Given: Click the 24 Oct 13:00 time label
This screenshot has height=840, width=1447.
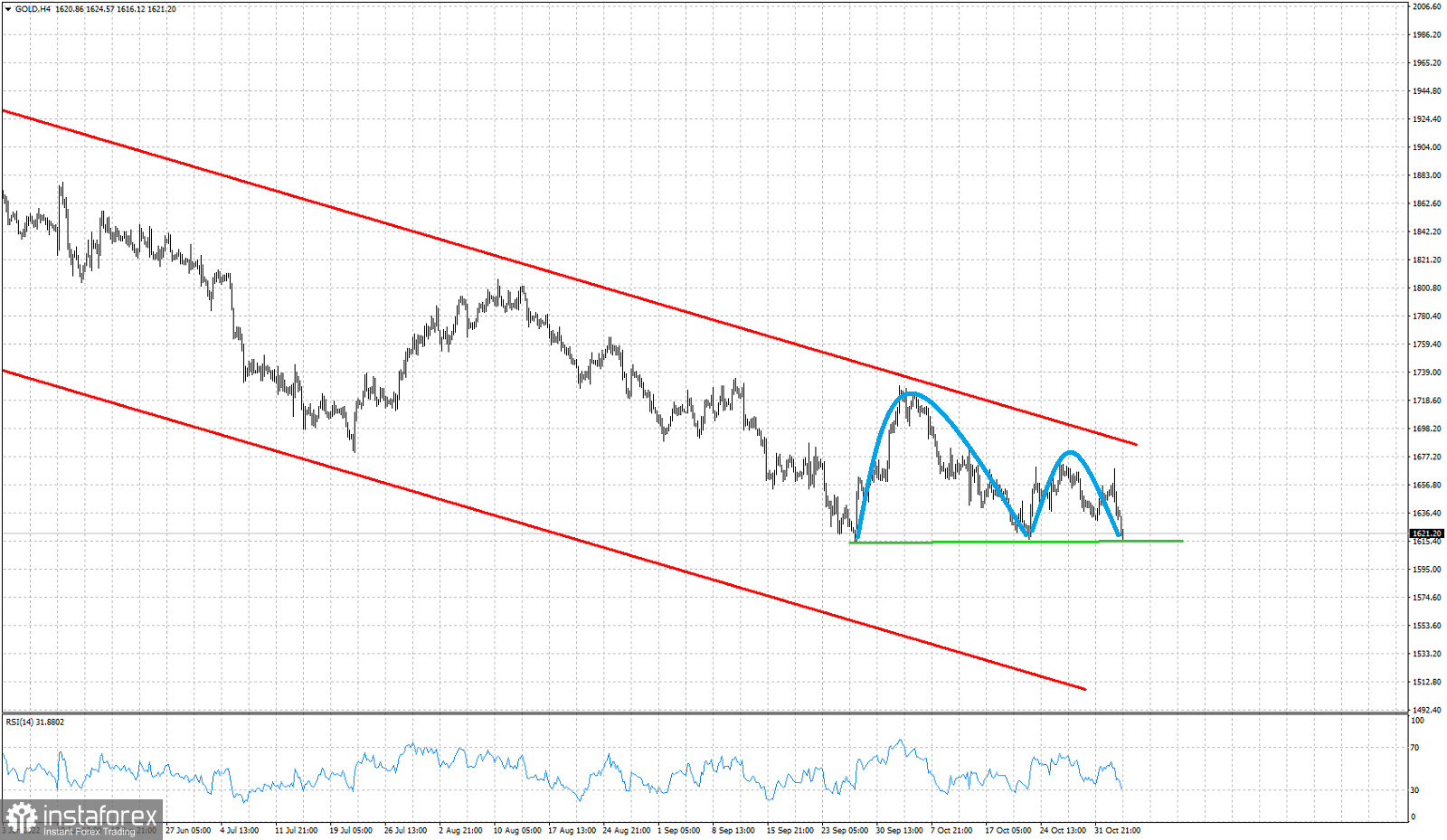Looking at the screenshot, I should [1063, 830].
